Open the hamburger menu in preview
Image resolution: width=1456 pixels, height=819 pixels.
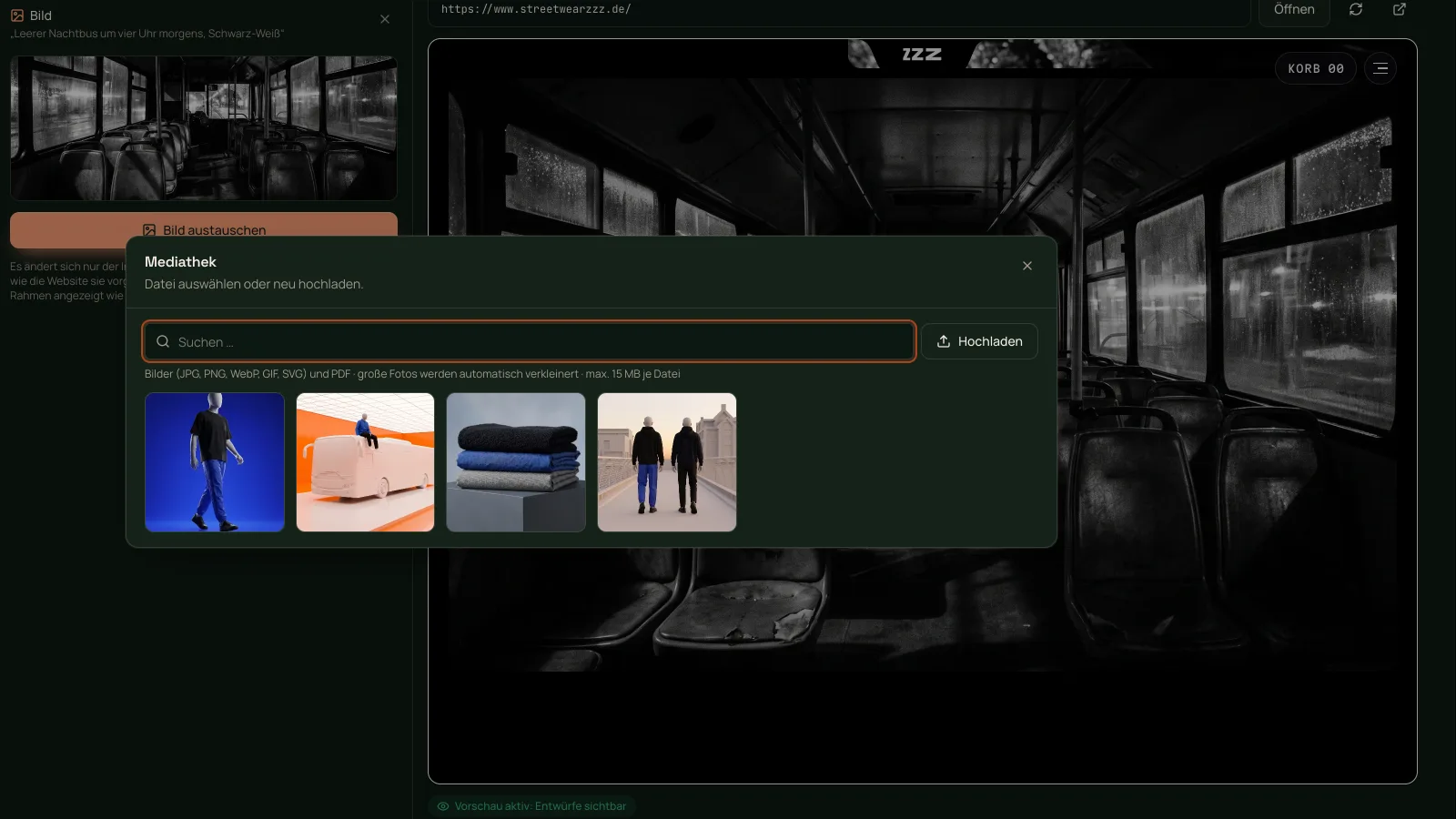(1380, 68)
